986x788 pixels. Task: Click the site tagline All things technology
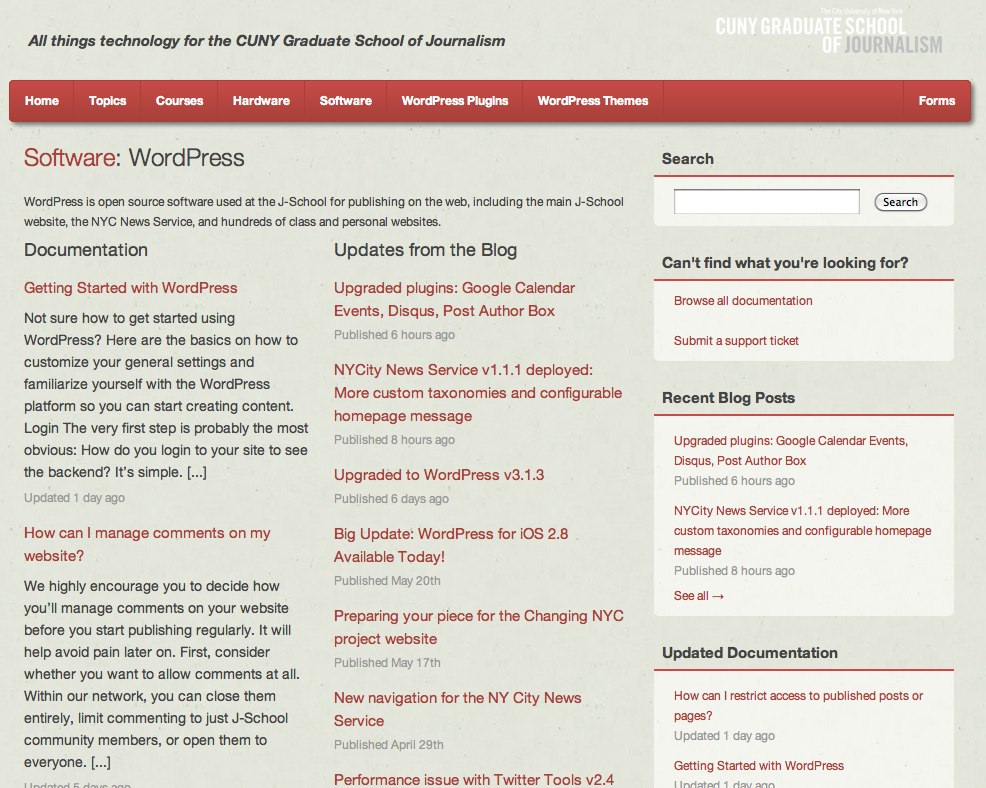pyautogui.click(x=267, y=41)
